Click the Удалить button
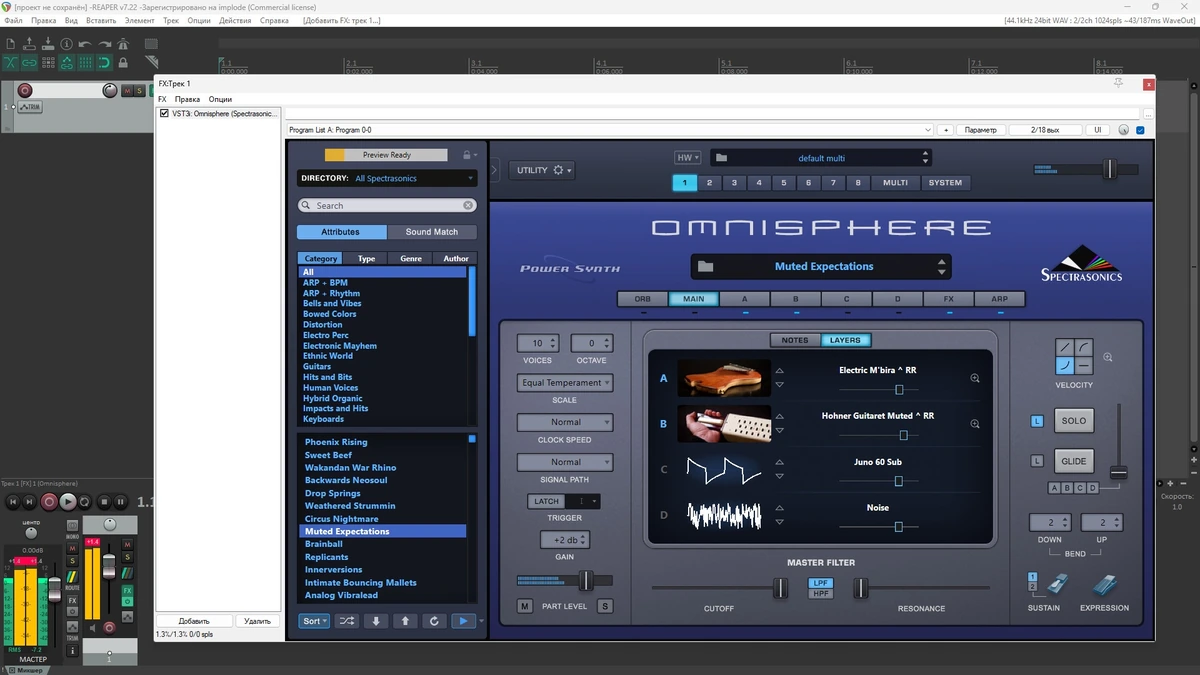 pyautogui.click(x=257, y=621)
